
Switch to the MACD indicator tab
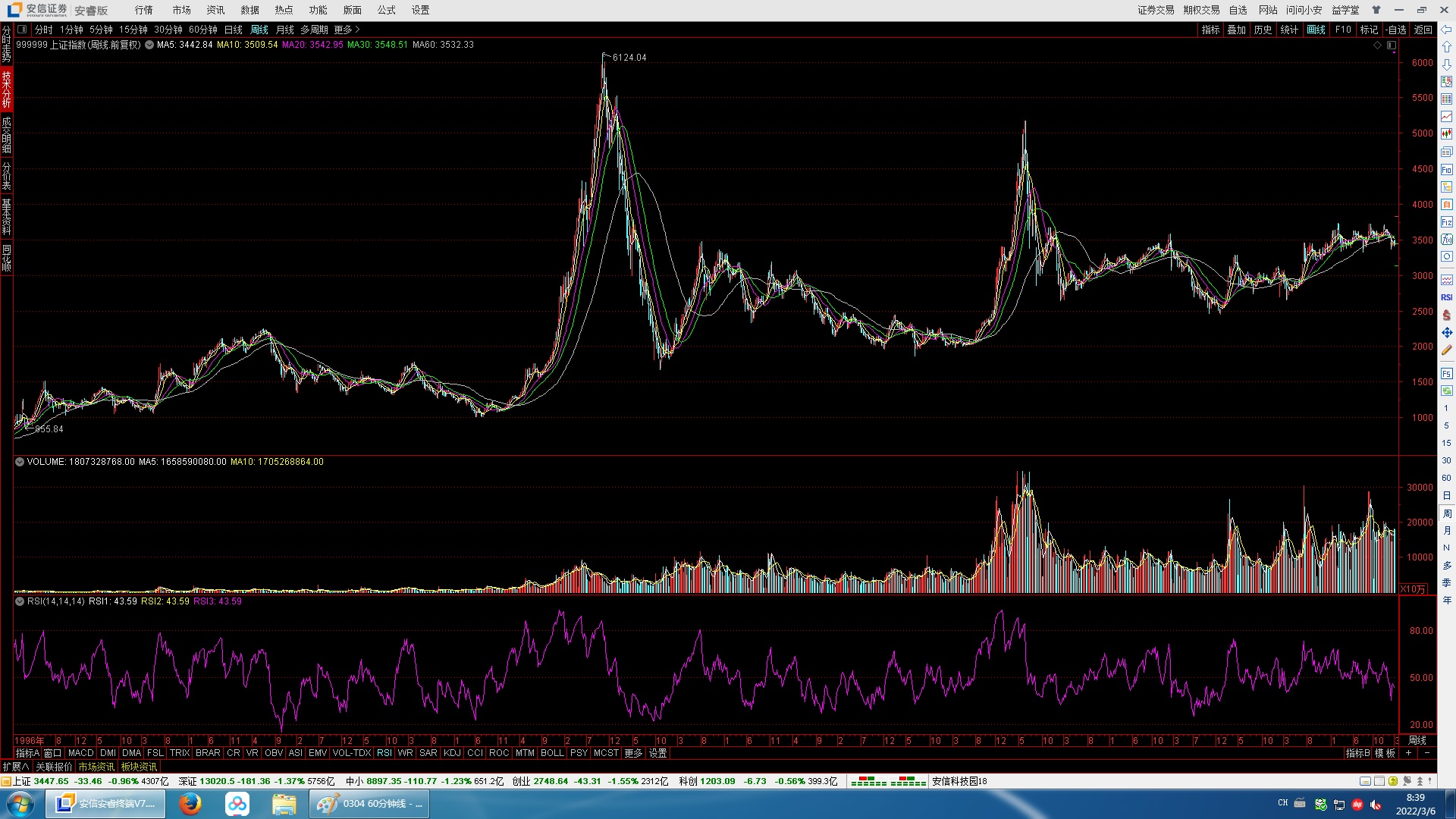coord(80,753)
